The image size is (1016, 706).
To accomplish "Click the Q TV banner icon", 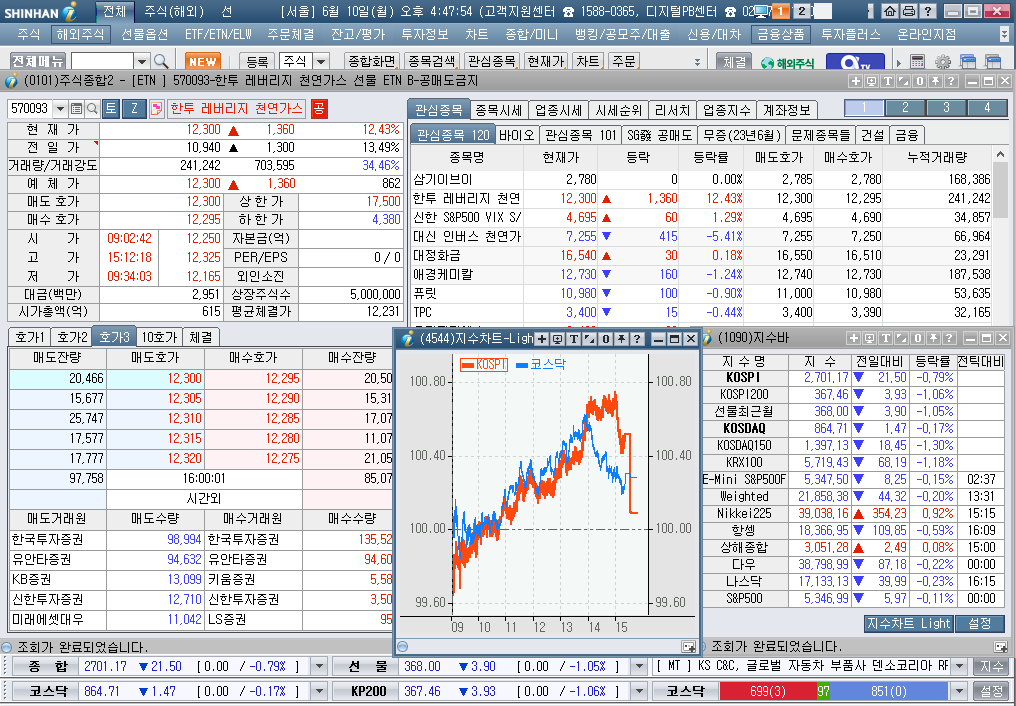I will click(855, 62).
